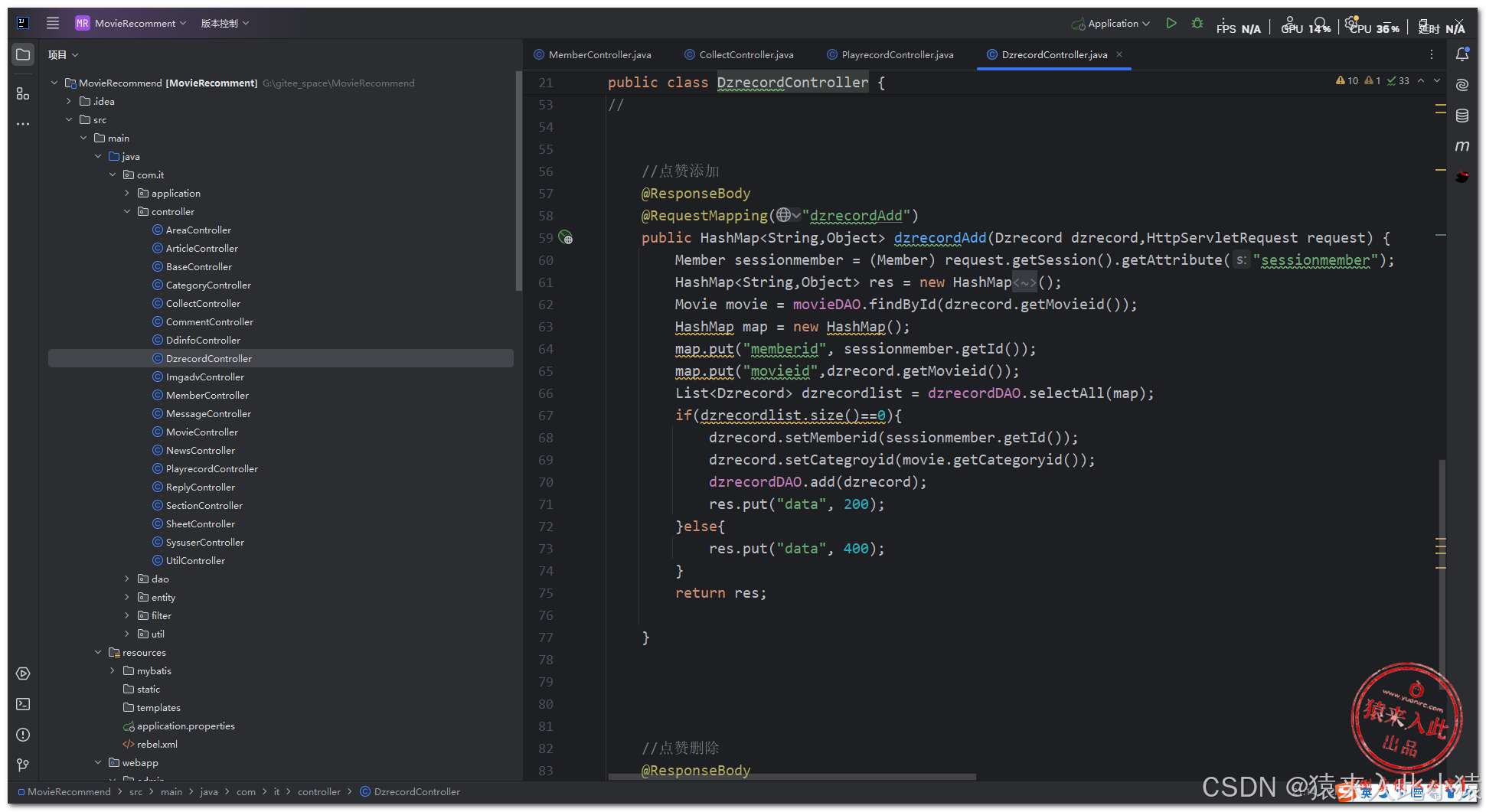Select UtilController in project tree
The height and width of the screenshot is (812, 1486).
(195, 560)
